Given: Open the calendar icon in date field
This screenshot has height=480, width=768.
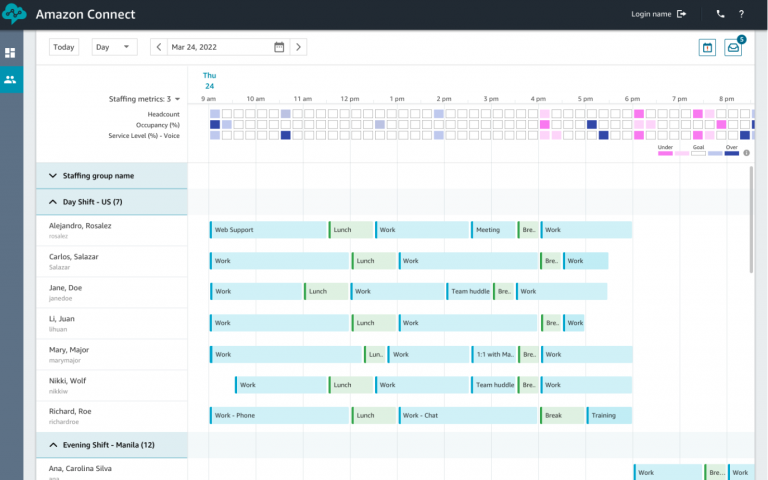Looking at the screenshot, I should coord(279,47).
